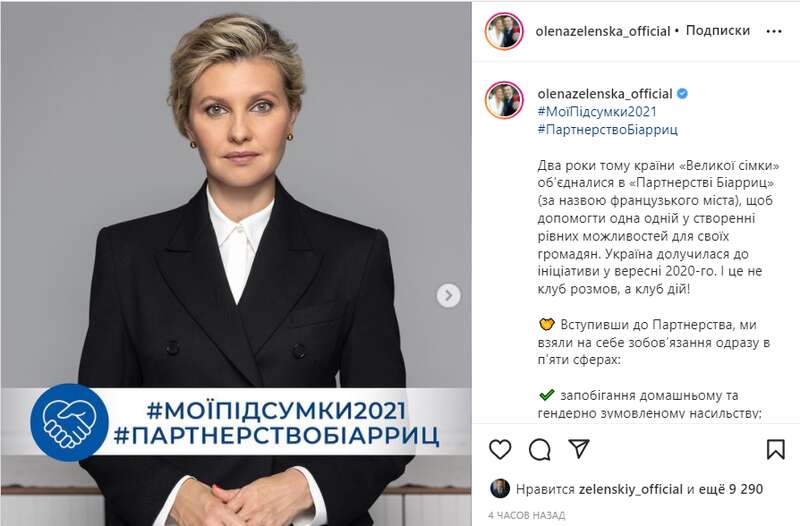Screen dimensions: 800x526
Task: Click olenazelenska_official username in header
Action: click(x=603, y=31)
